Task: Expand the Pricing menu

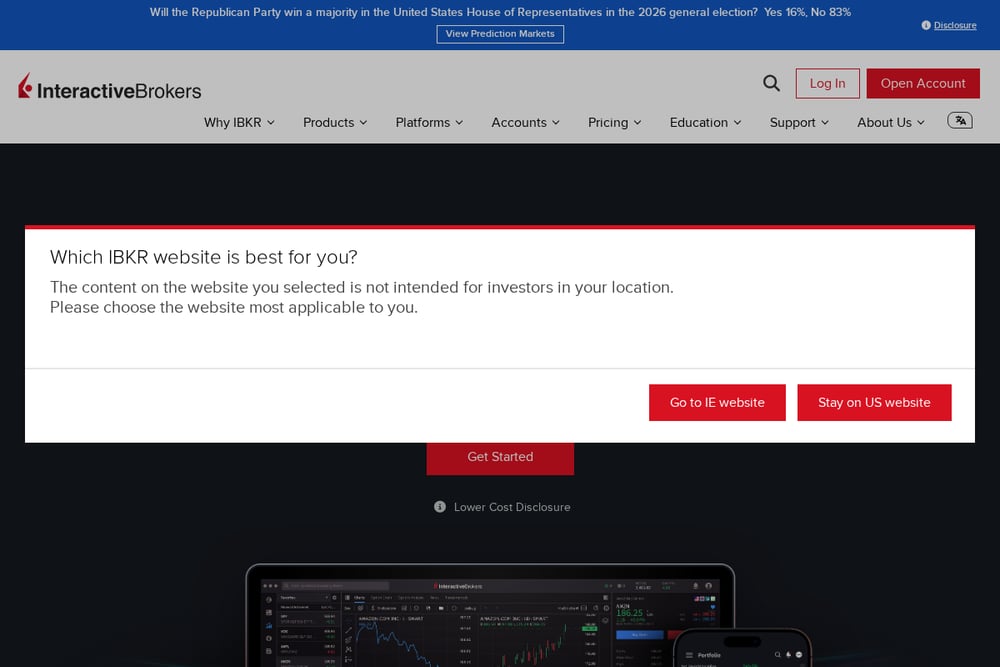Action: pyautogui.click(x=615, y=122)
